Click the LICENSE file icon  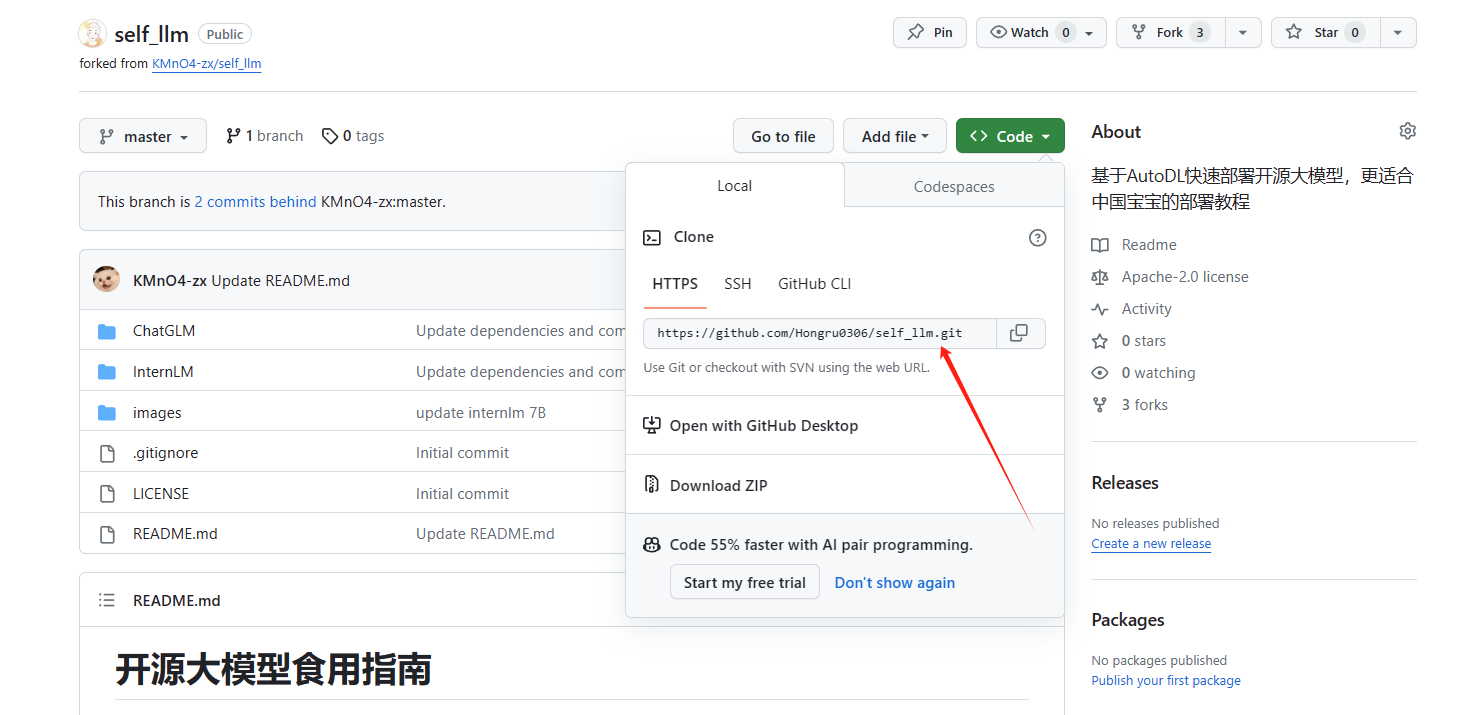point(107,494)
